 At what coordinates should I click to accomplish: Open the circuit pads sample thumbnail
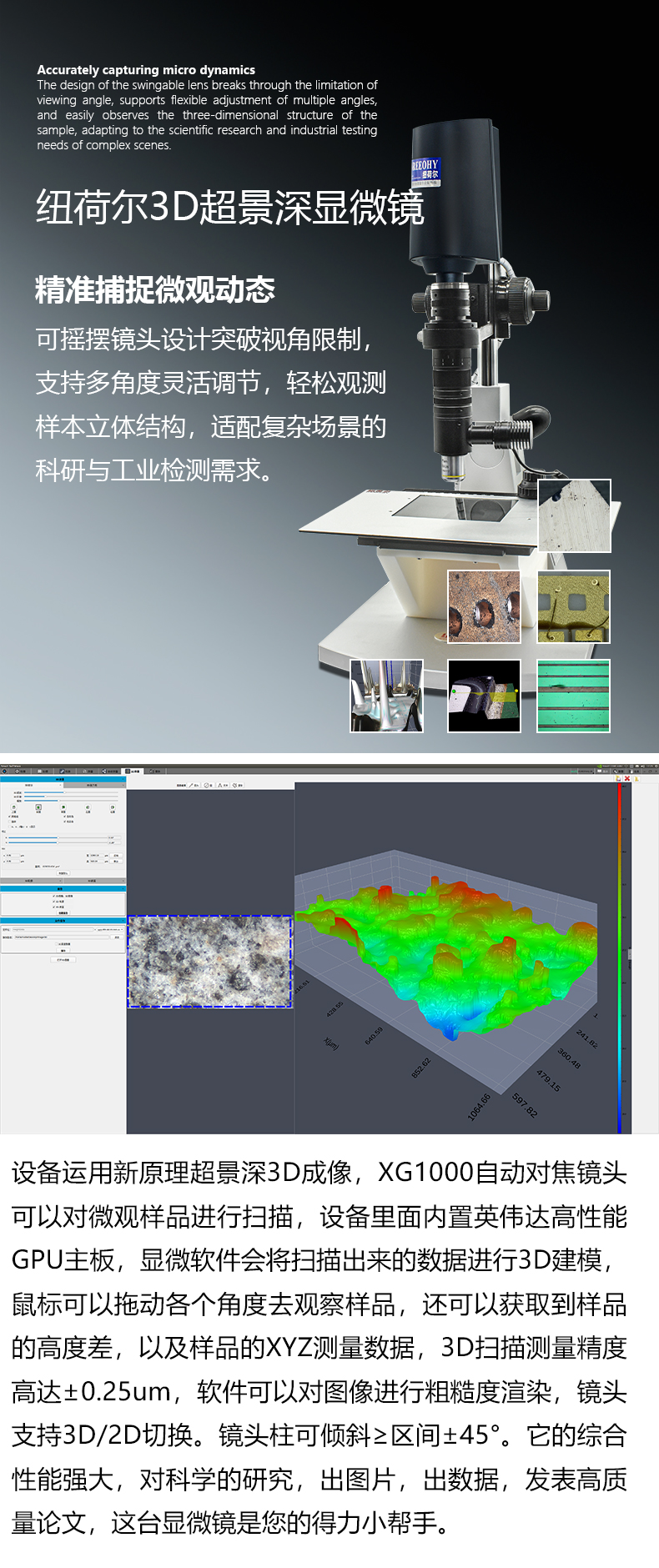(x=574, y=606)
